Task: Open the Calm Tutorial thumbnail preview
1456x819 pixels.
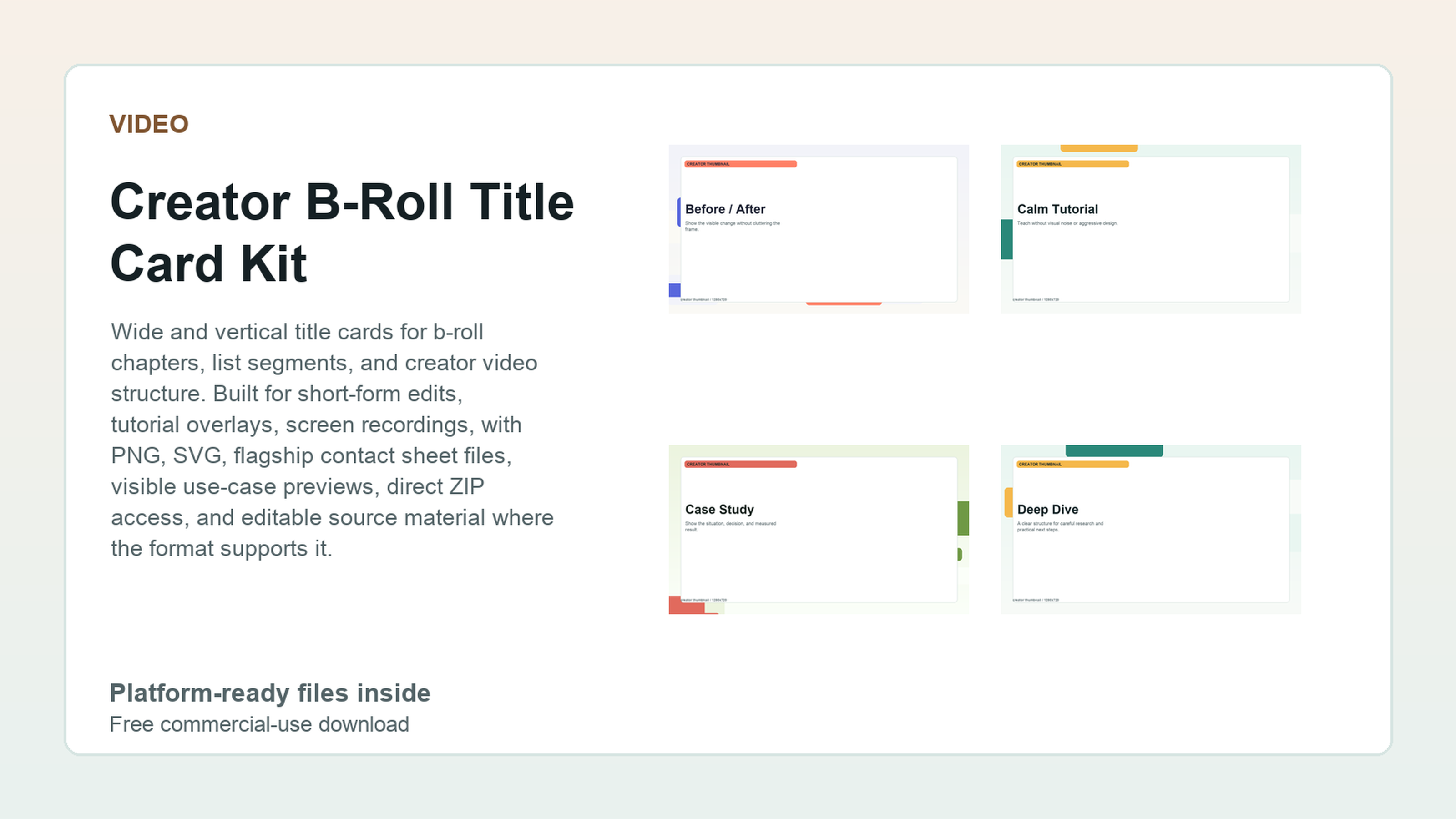Action: point(1151,229)
